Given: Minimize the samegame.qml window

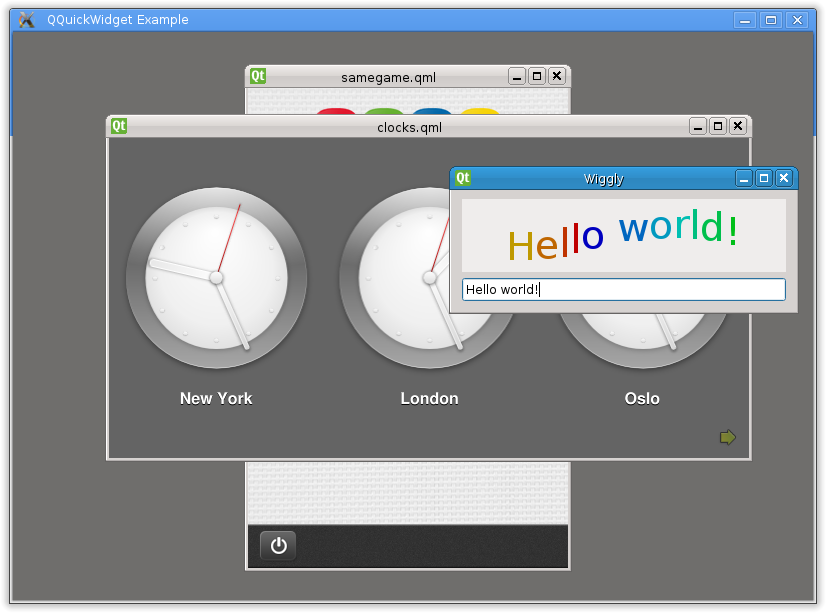Looking at the screenshot, I should coord(517,76).
